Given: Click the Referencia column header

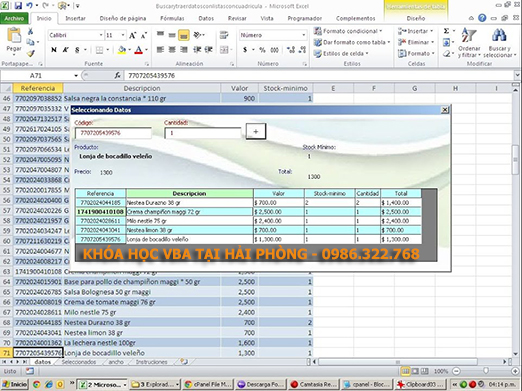Looking at the screenshot, I should click(x=38, y=88).
